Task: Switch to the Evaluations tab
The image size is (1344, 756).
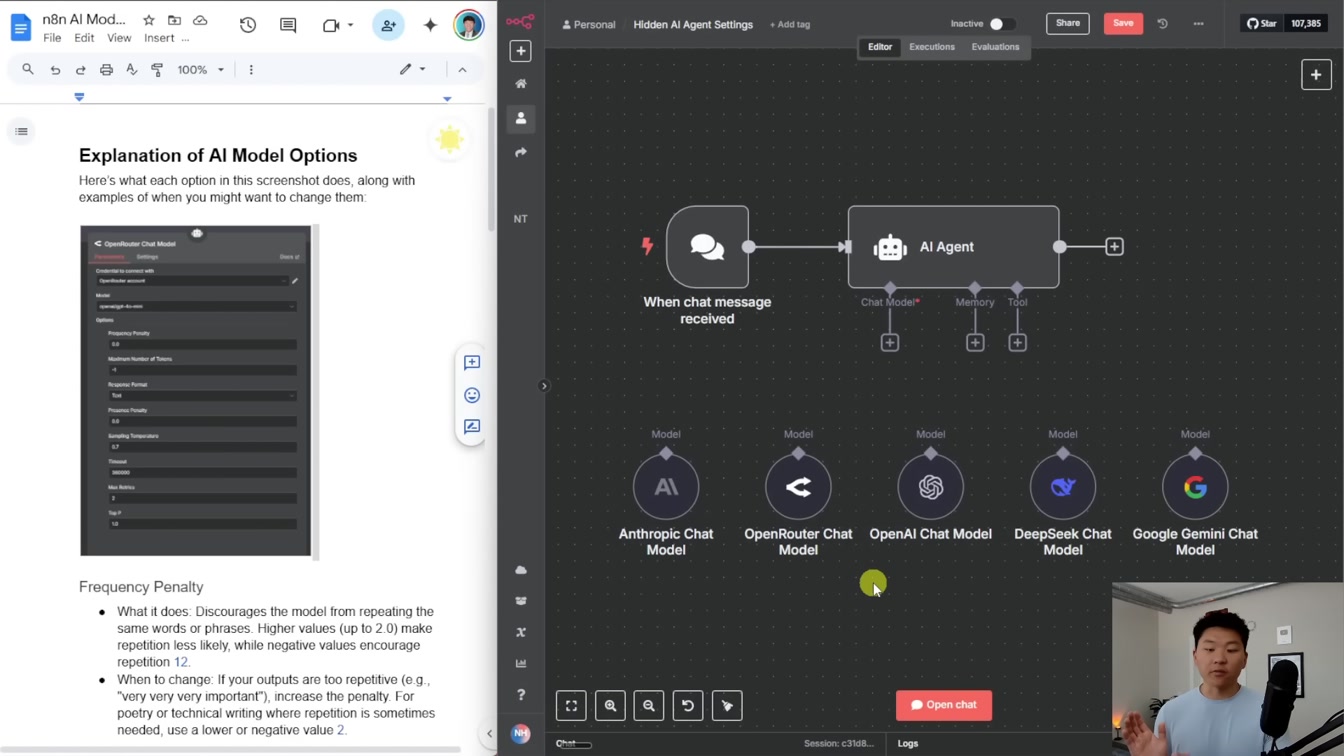Action: pos(995,47)
